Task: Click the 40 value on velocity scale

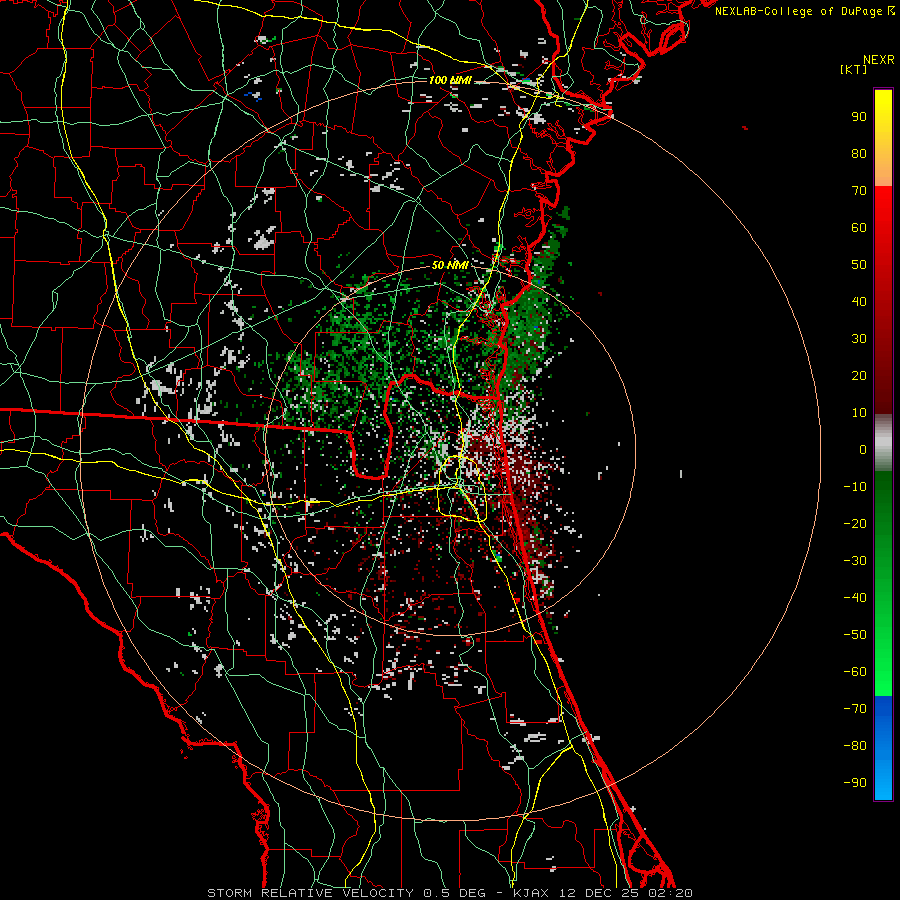Action: point(859,302)
